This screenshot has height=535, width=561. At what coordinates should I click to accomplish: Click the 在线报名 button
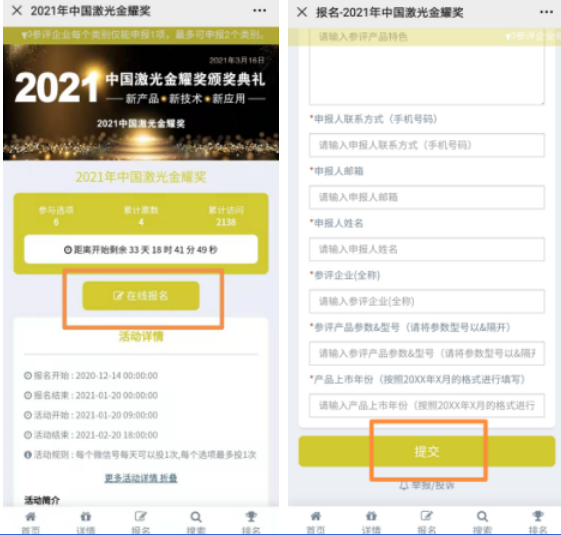[x=141, y=296]
